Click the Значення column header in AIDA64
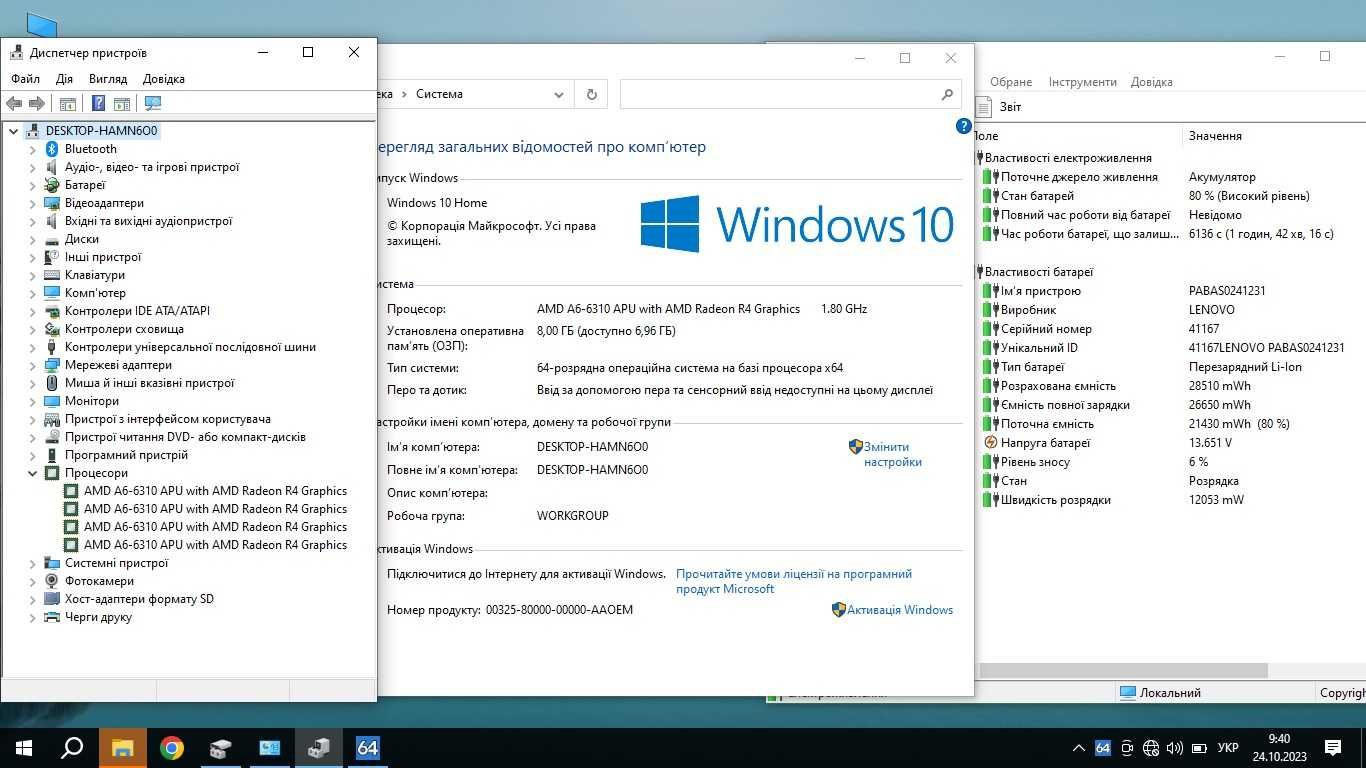The height and width of the screenshot is (768, 1366). click(x=1215, y=136)
